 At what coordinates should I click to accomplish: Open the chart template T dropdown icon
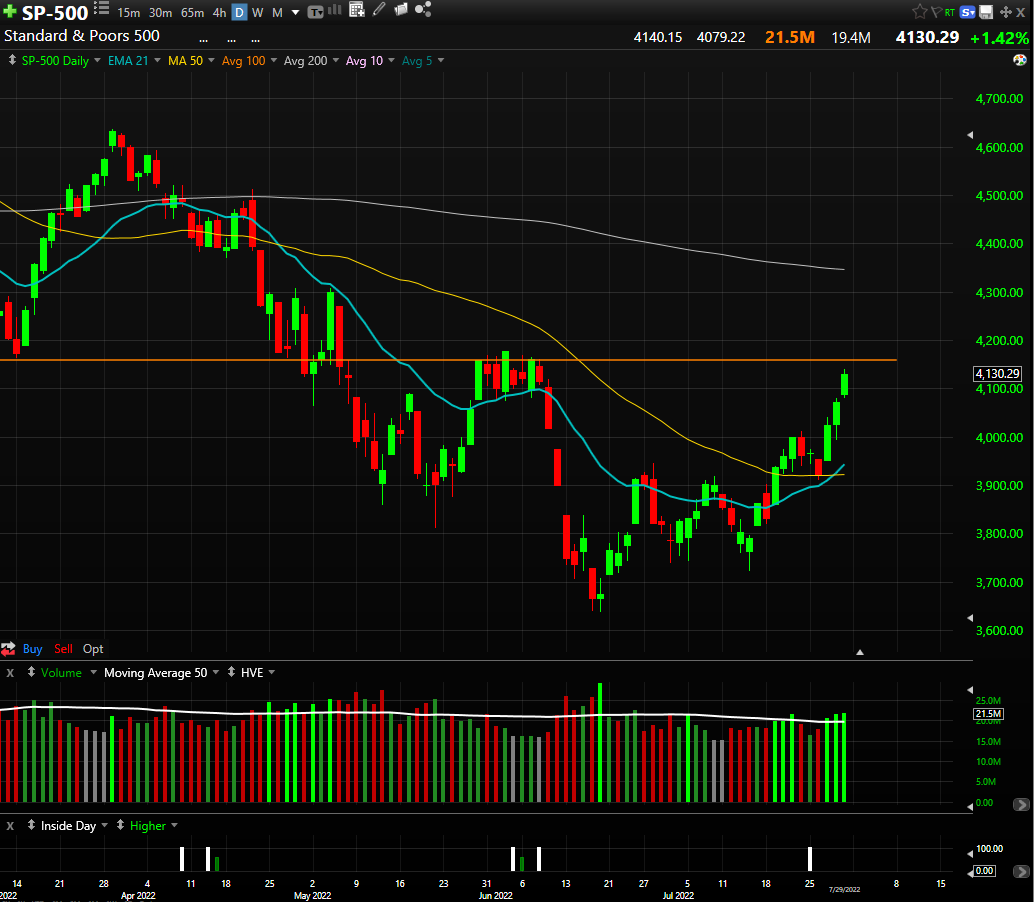point(316,12)
